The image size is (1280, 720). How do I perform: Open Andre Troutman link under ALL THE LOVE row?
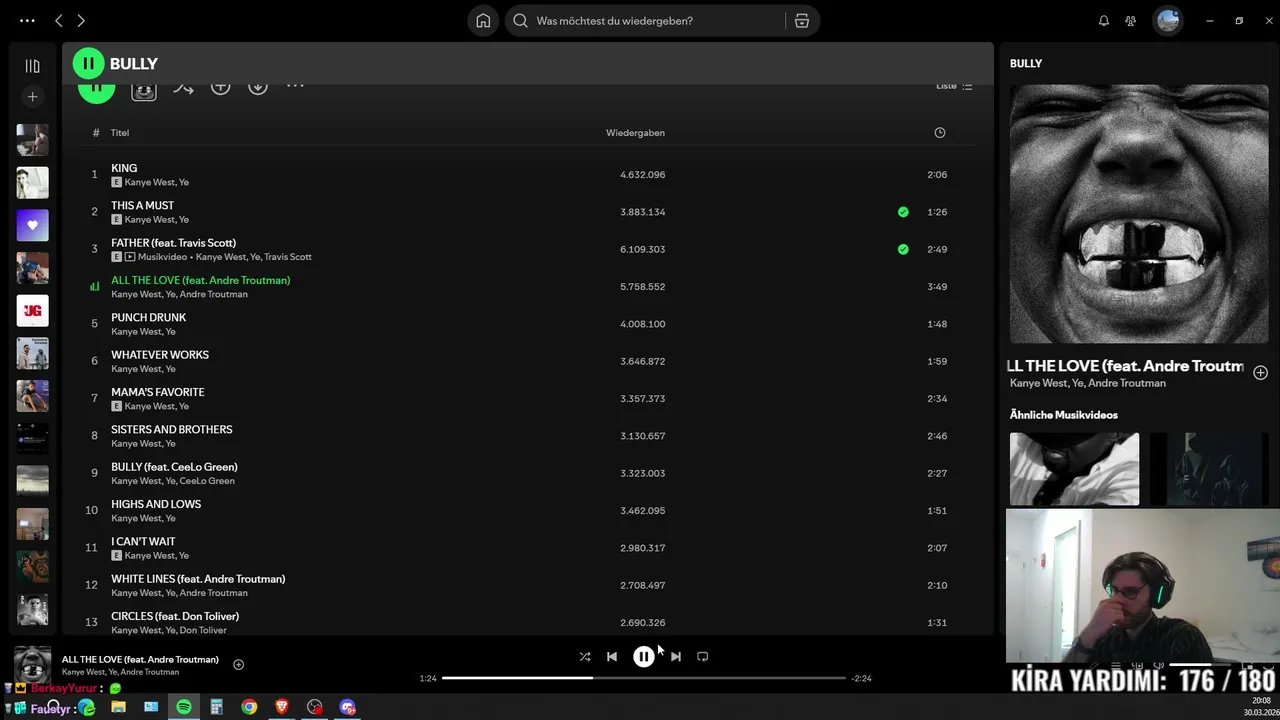pyautogui.click(x=213, y=294)
